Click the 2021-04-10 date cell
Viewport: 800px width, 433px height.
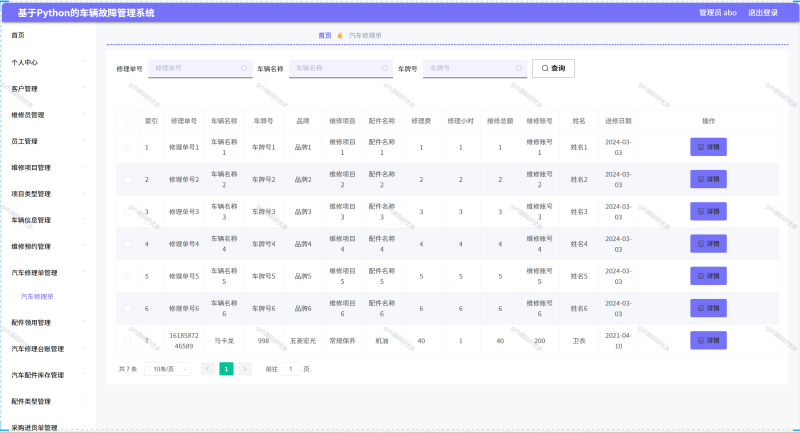click(618, 341)
